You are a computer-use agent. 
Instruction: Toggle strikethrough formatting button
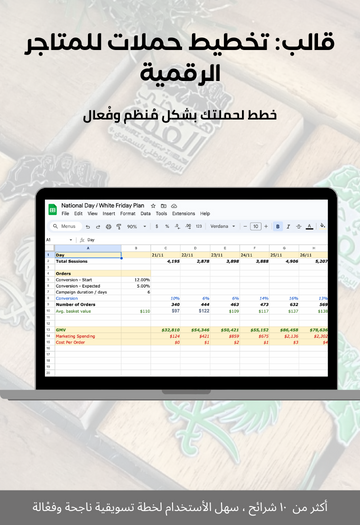(x=299, y=227)
